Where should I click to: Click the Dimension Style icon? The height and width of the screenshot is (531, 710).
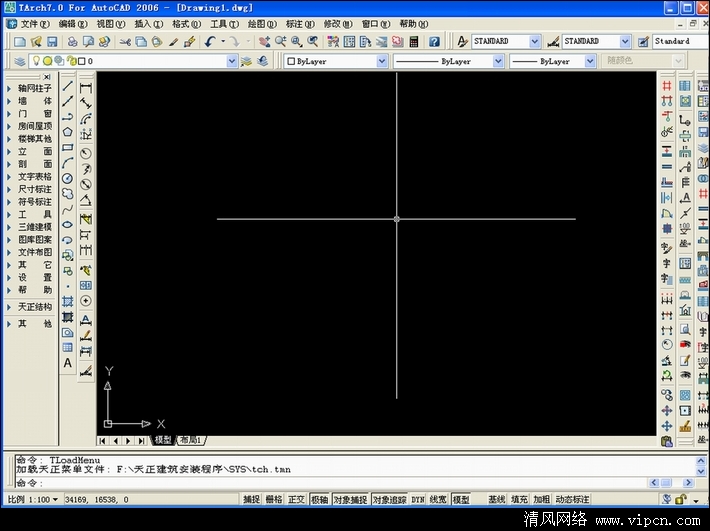pos(552,42)
